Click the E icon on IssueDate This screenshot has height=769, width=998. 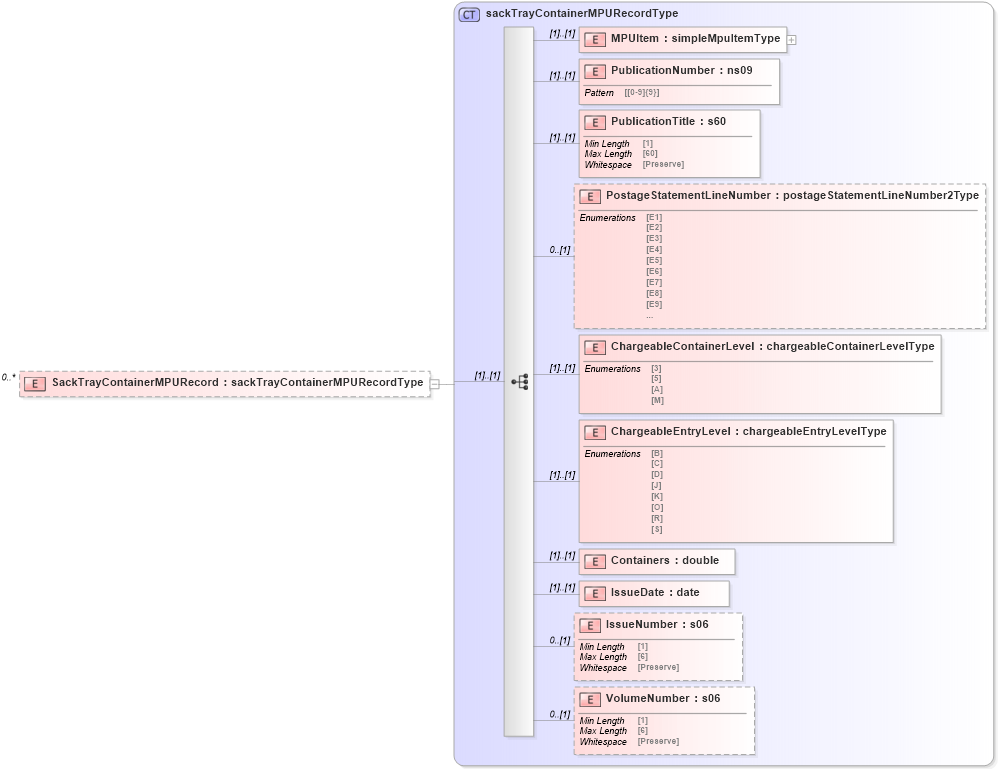[595, 593]
